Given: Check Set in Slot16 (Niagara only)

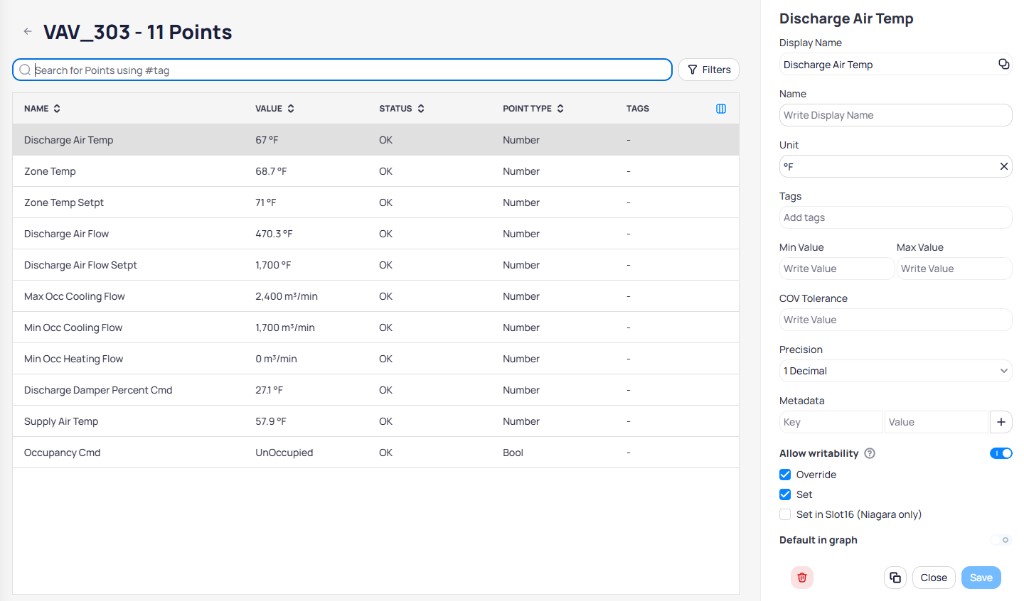Looking at the screenshot, I should point(785,515).
